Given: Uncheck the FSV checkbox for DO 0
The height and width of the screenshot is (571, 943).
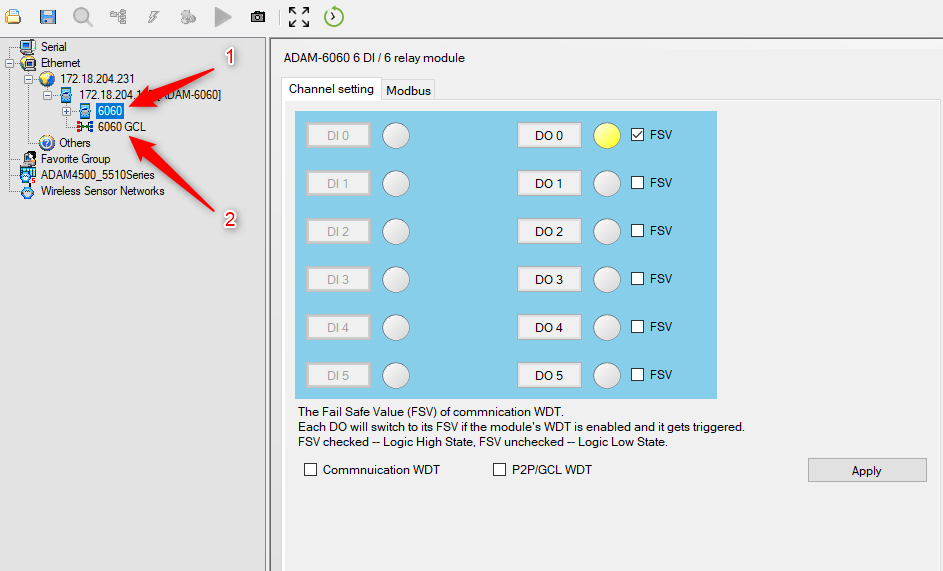Looking at the screenshot, I should [x=637, y=135].
